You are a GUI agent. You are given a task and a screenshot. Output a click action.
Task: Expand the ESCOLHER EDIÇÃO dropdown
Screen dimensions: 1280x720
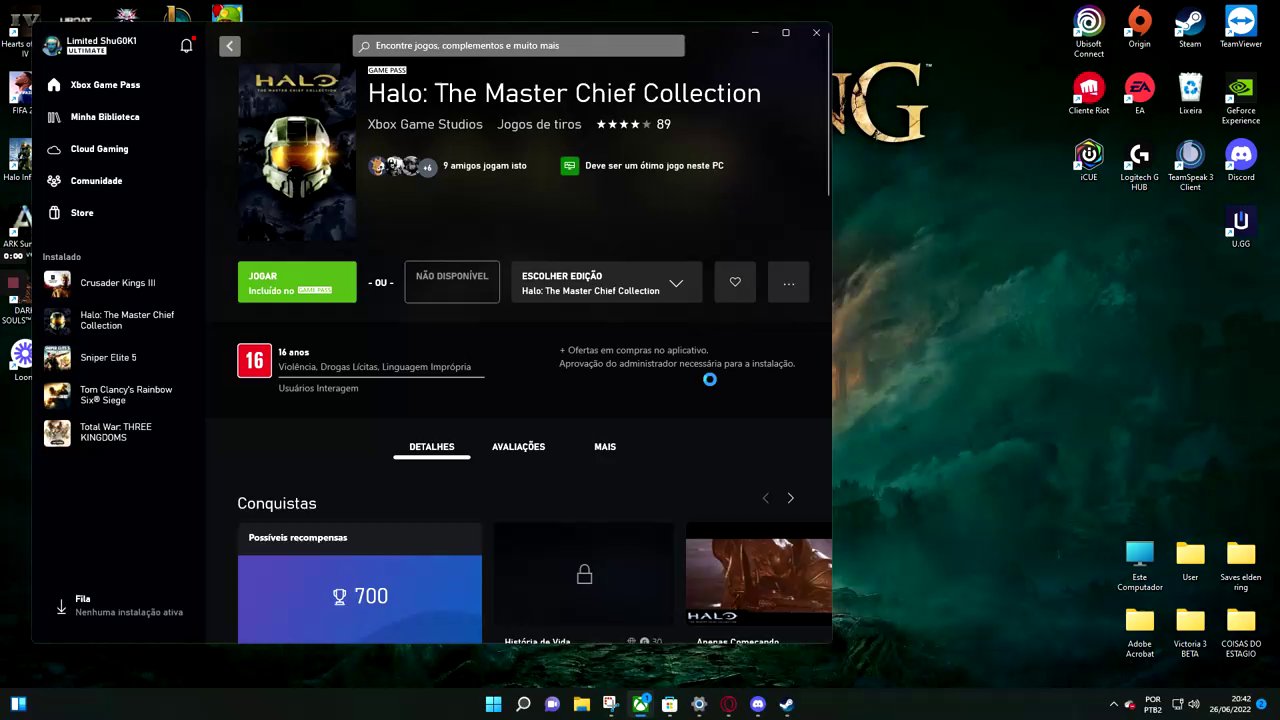click(606, 282)
